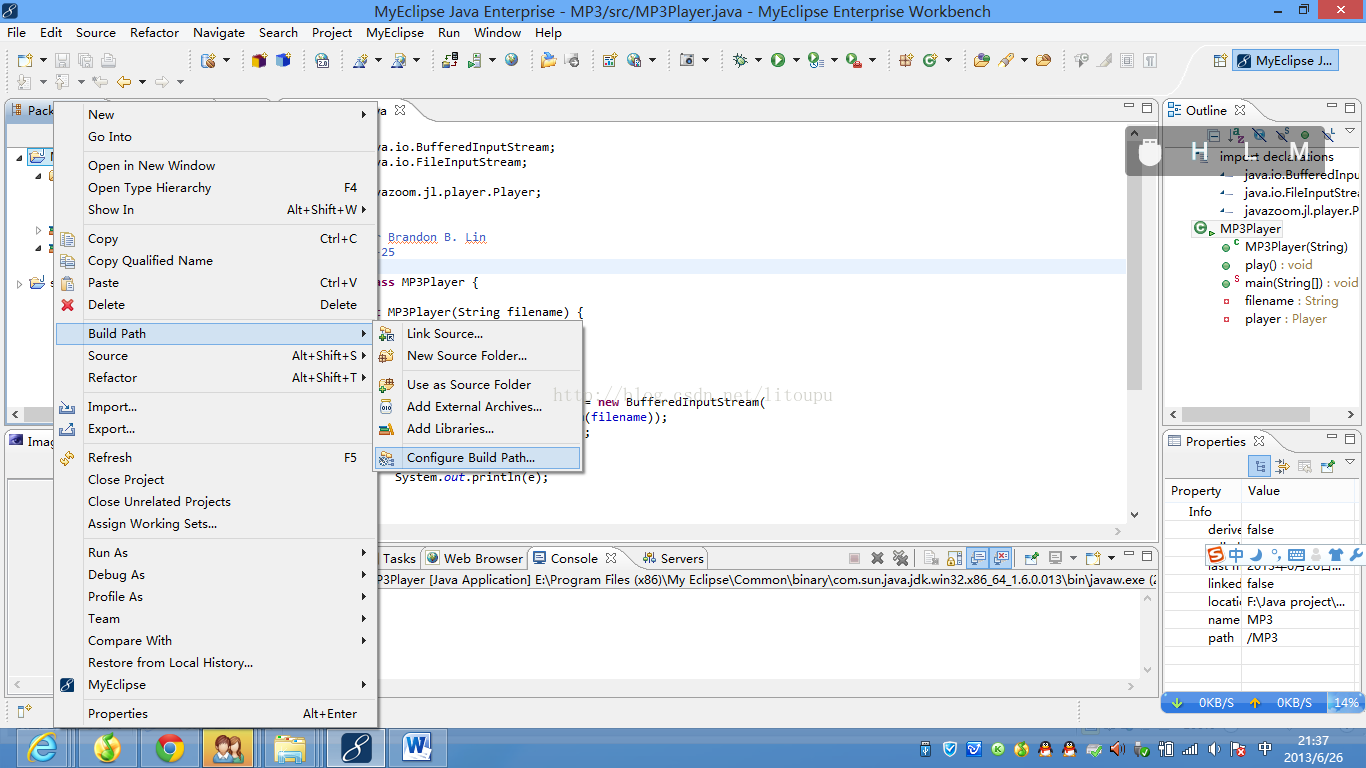Viewport: 1366px width, 768px height.
Task: Select Properties in context menu
Action: [x=216, y=714]
